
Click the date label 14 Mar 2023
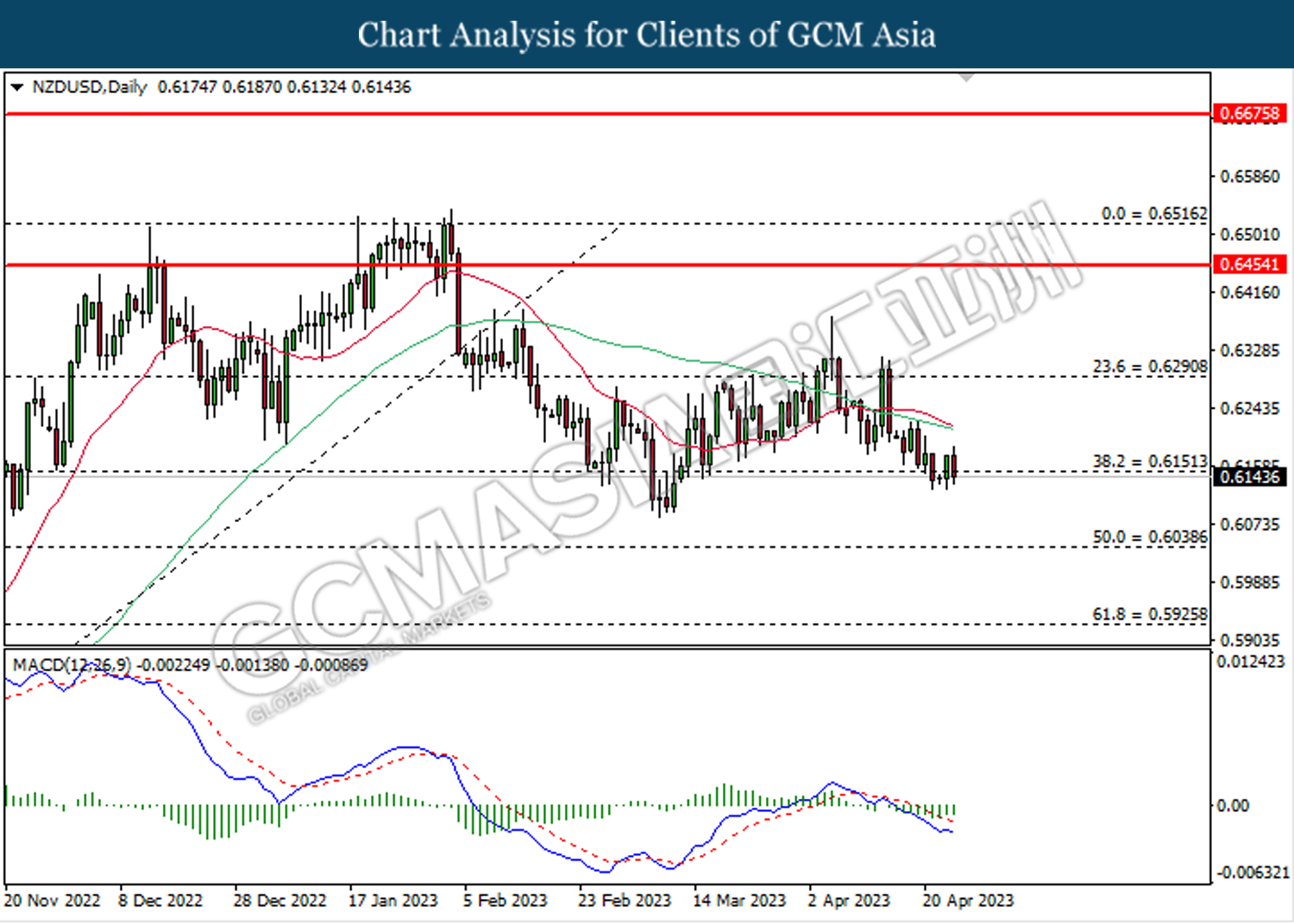740,901
